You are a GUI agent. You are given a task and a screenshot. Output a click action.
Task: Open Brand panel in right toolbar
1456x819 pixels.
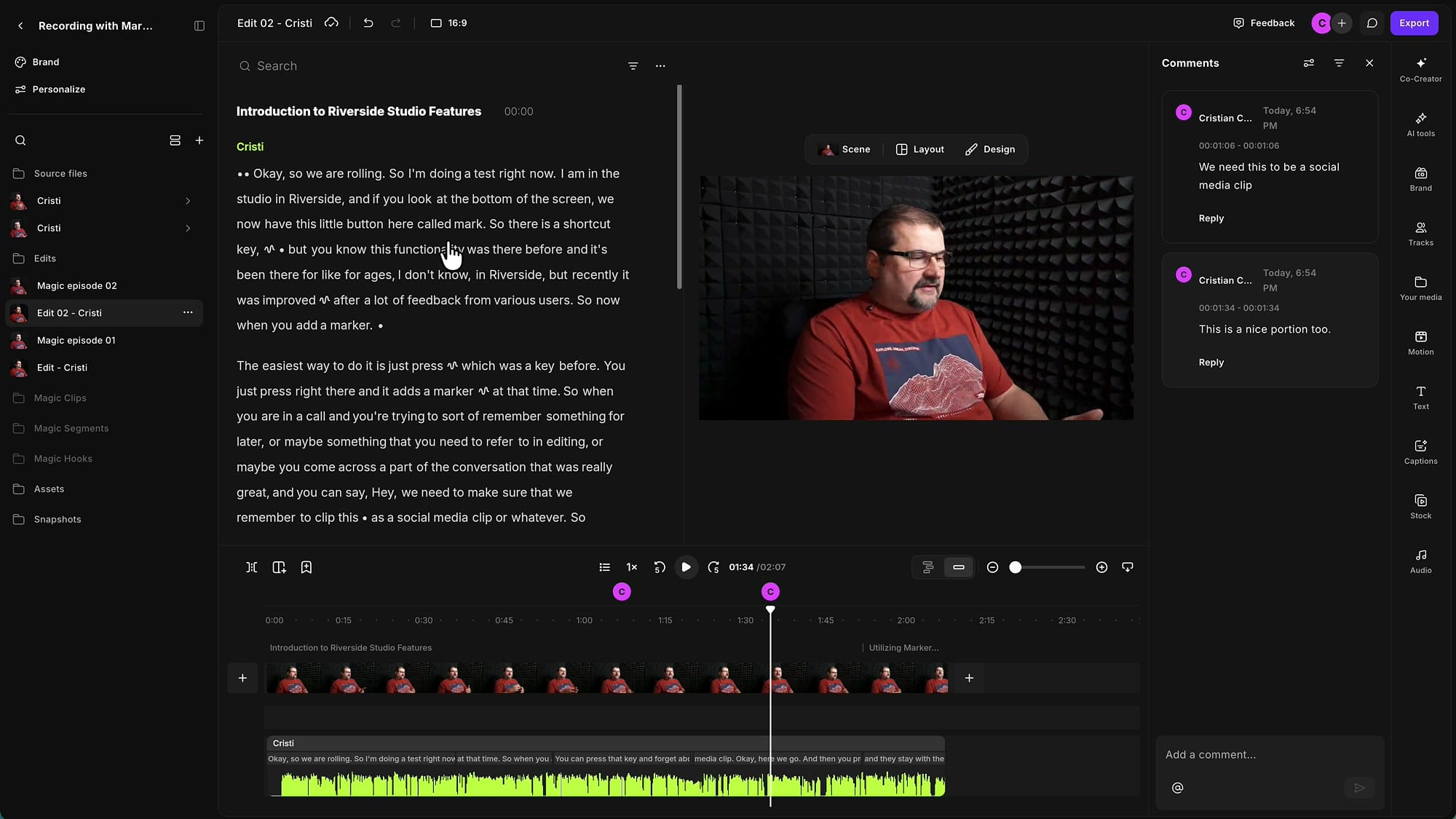coord(1420,179)
